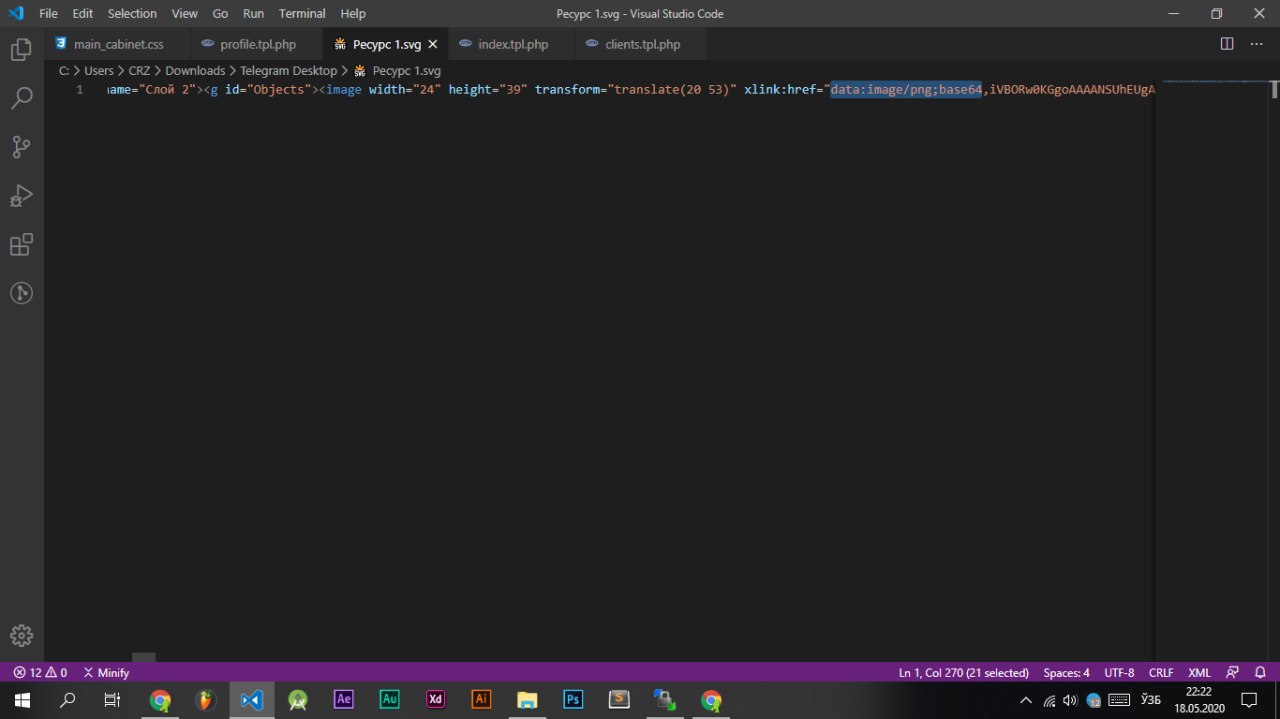
Task: Open the Windows Action Center
Action: (1249, 700)
